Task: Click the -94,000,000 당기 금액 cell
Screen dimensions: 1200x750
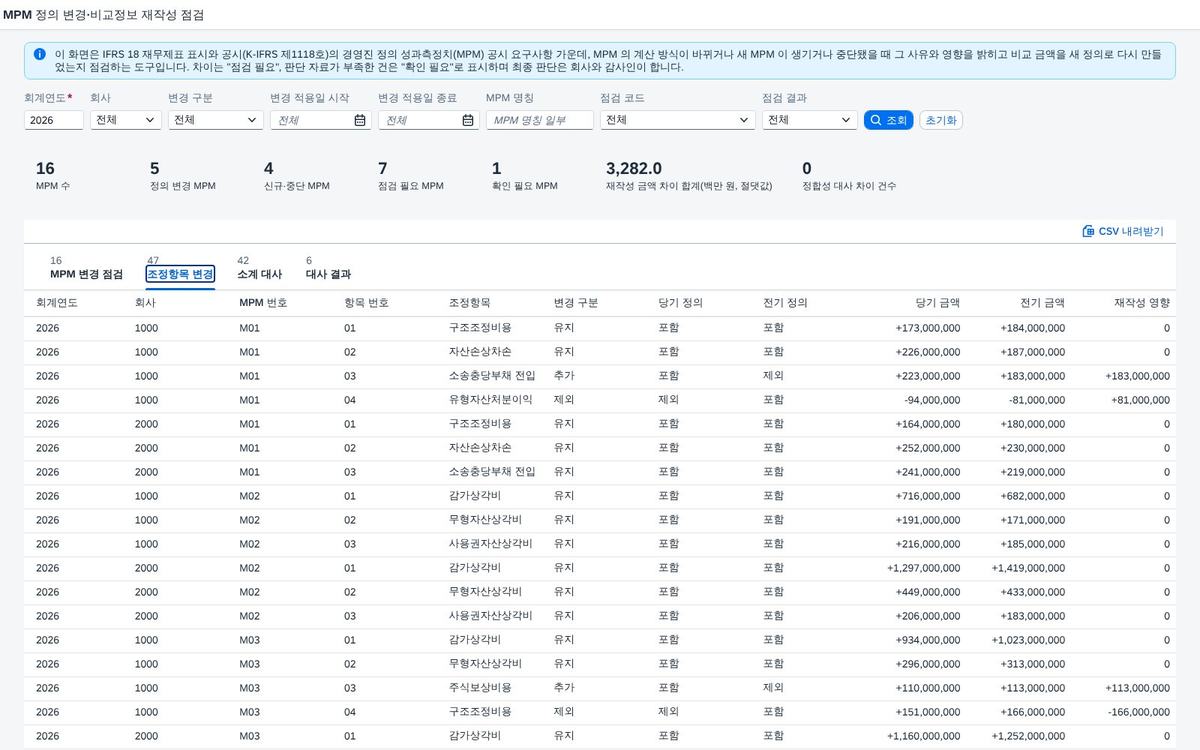Action: pos(932,400)
